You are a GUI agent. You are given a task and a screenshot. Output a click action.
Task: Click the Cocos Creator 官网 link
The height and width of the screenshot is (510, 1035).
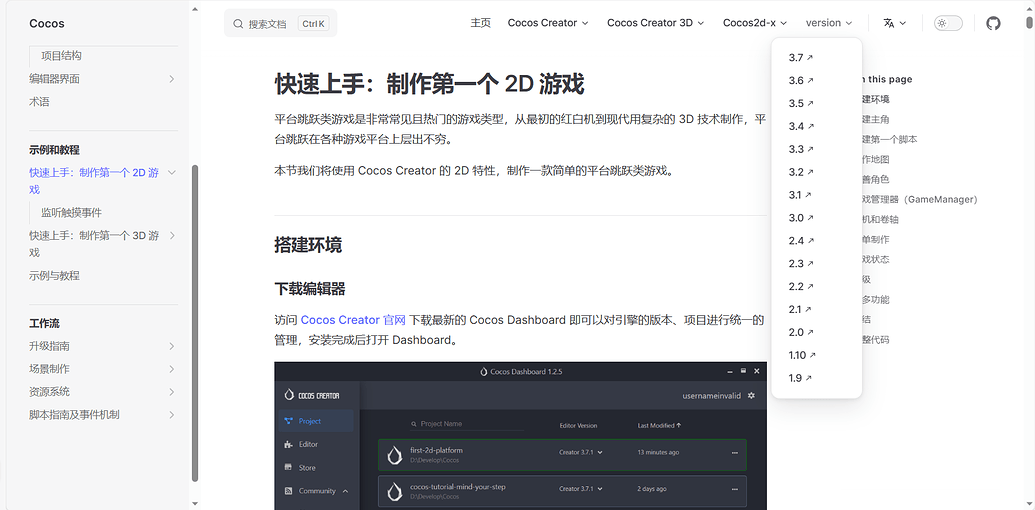pyautogui.click(x=353, y=320)
